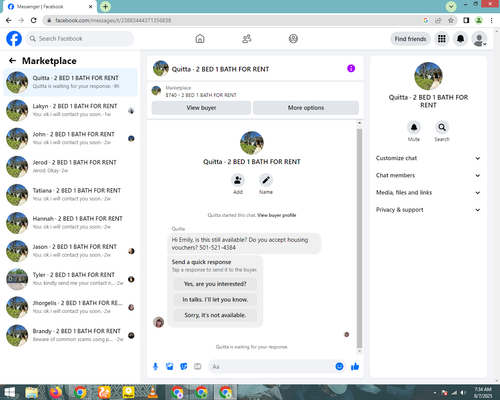500x400 pixels.
Task: Send quick response In talks. I'll let you know.
Action: [215, 300]
